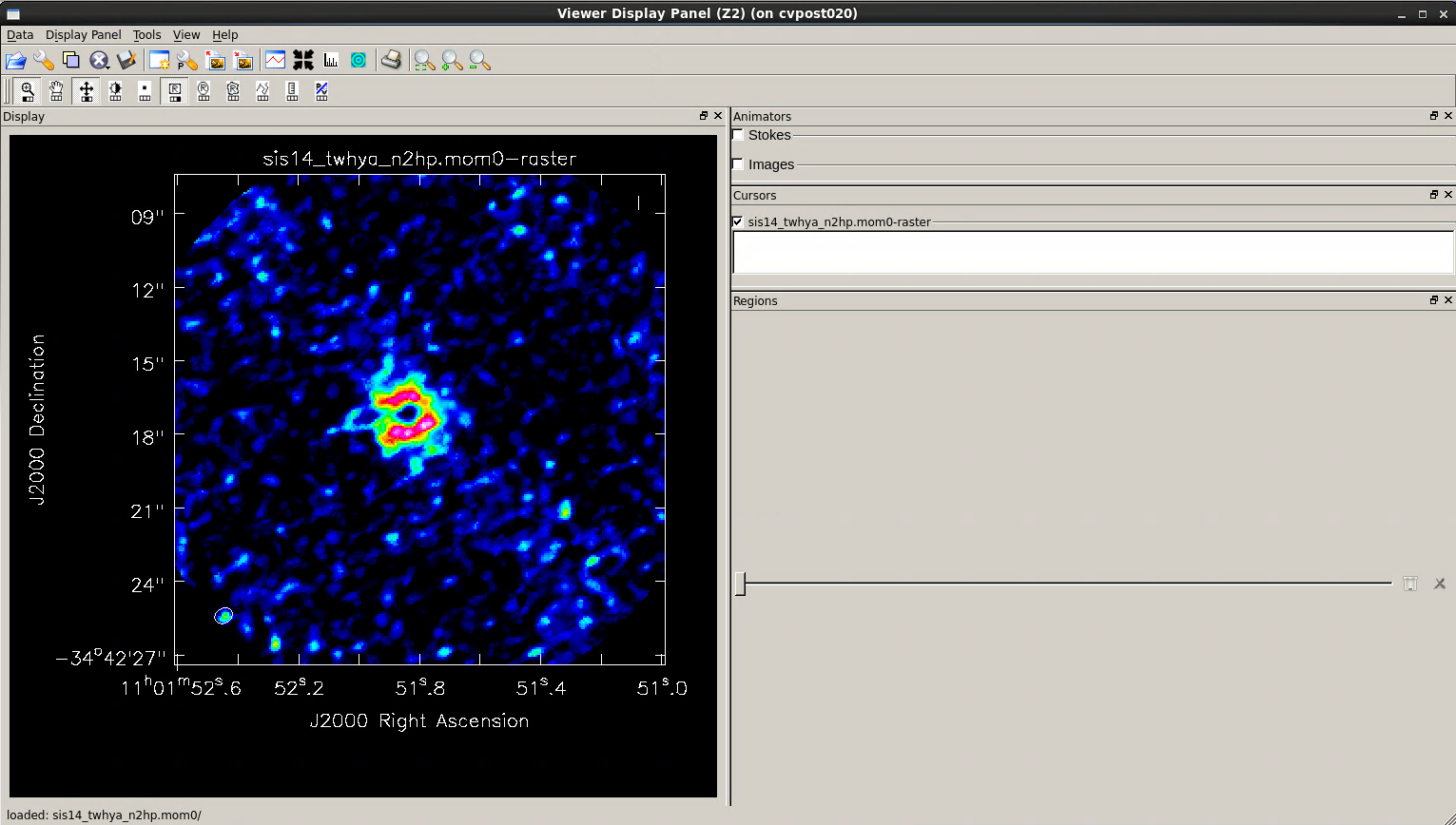Screen dimensions: 1456x825
Task: Print the display with printer icon
Action: click(x=391, y=61)
